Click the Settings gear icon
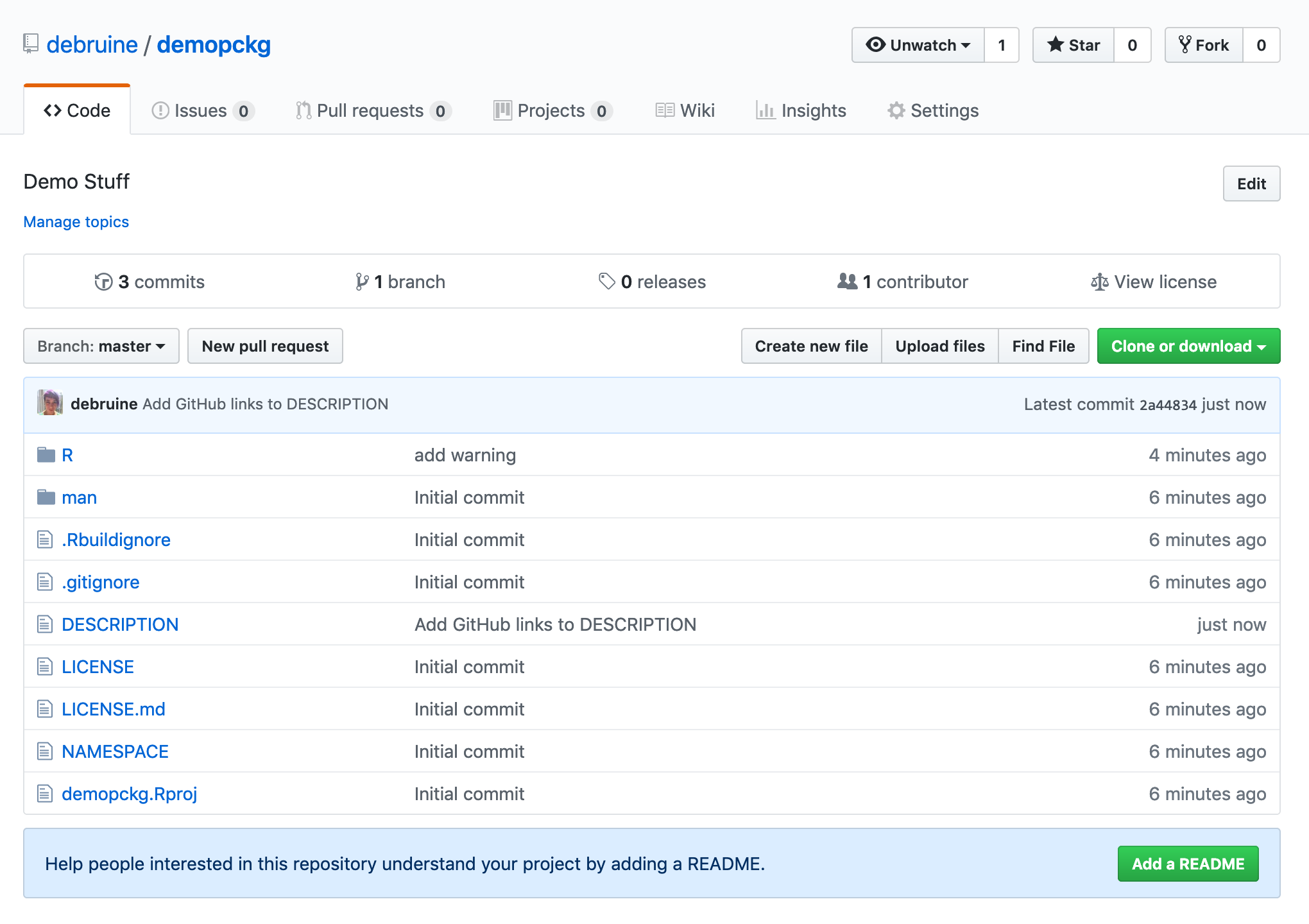1309x924 pixels. 896,110
